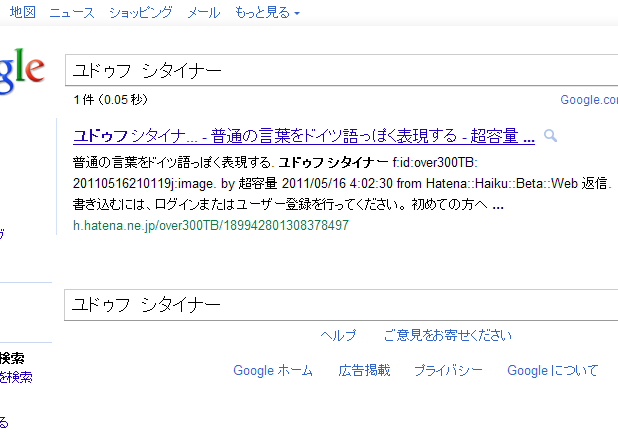Screen dimensions: 618x436
Task: Click the Google.com link at right
Action: point(589,100)
